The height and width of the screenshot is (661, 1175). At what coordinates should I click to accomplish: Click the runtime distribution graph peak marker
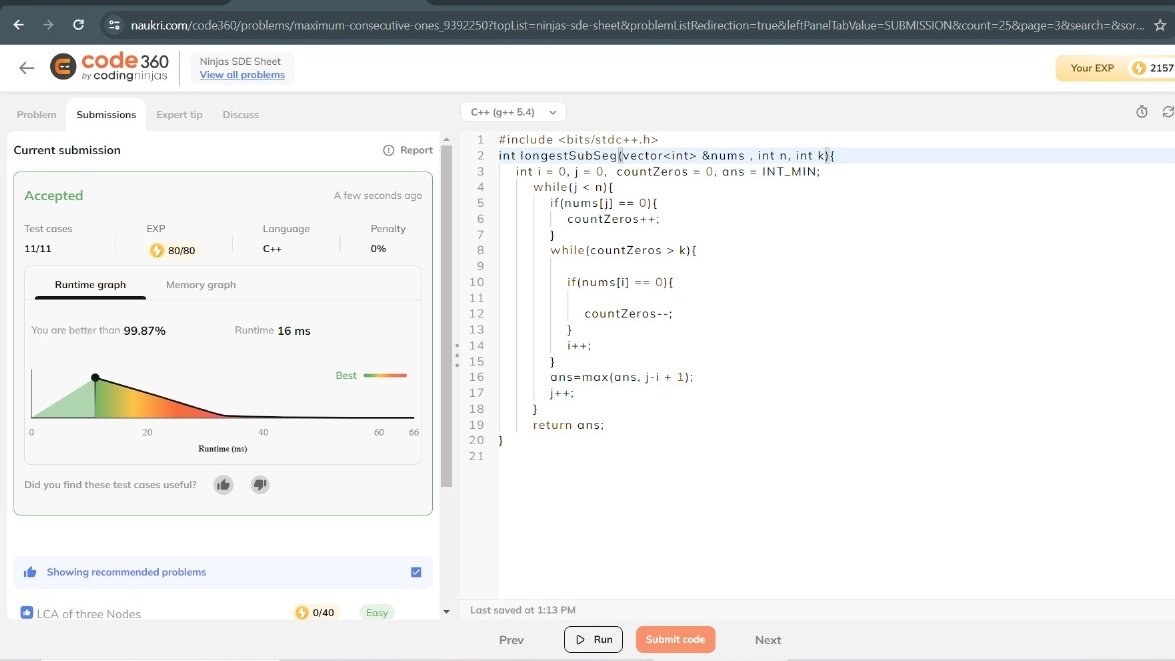tap(96, 377)
